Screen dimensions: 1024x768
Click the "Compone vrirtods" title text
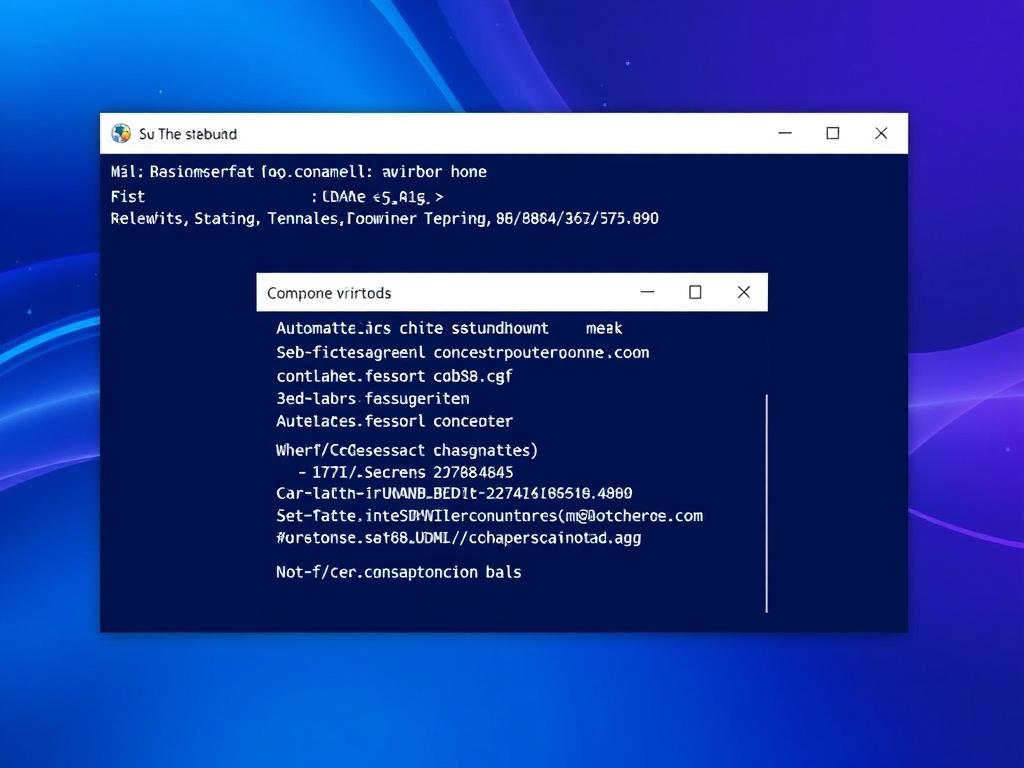(329, 293)
